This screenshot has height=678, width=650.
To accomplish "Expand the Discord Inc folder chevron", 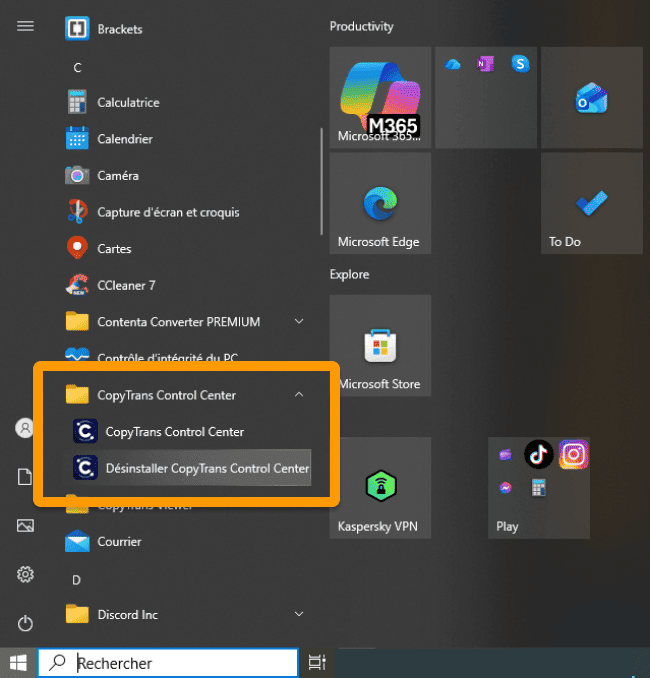I will (x=299, y=614).
